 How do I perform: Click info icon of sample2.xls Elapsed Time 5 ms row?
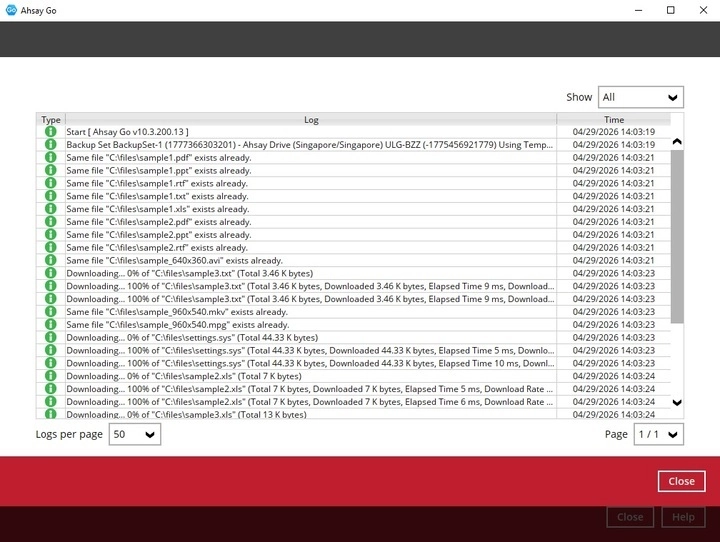[x=51, y=389]
